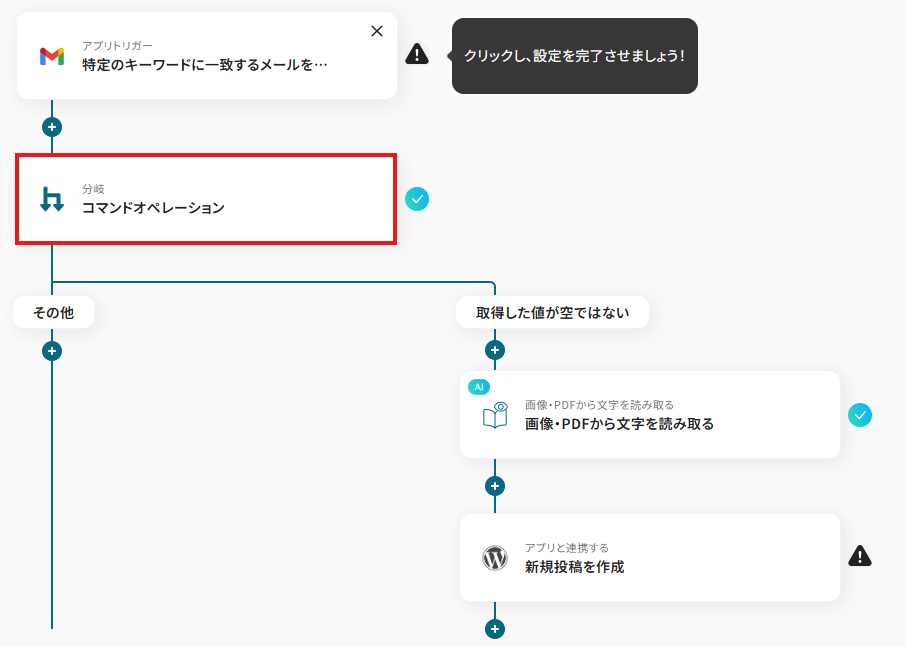Click the クリックし、設定を完了させましょう! tooltip
The width and height of the screenshot is (906, 647).
coord(574,56)
